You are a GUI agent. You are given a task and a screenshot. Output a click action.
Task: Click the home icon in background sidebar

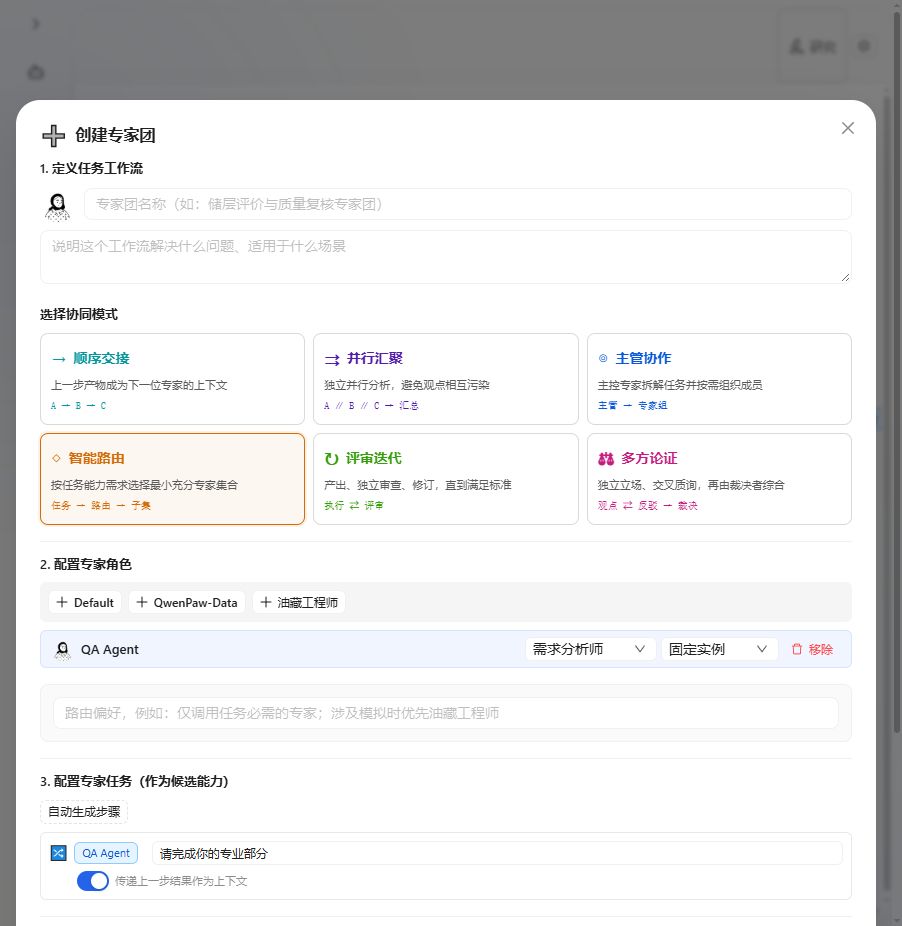click(36, 73)
